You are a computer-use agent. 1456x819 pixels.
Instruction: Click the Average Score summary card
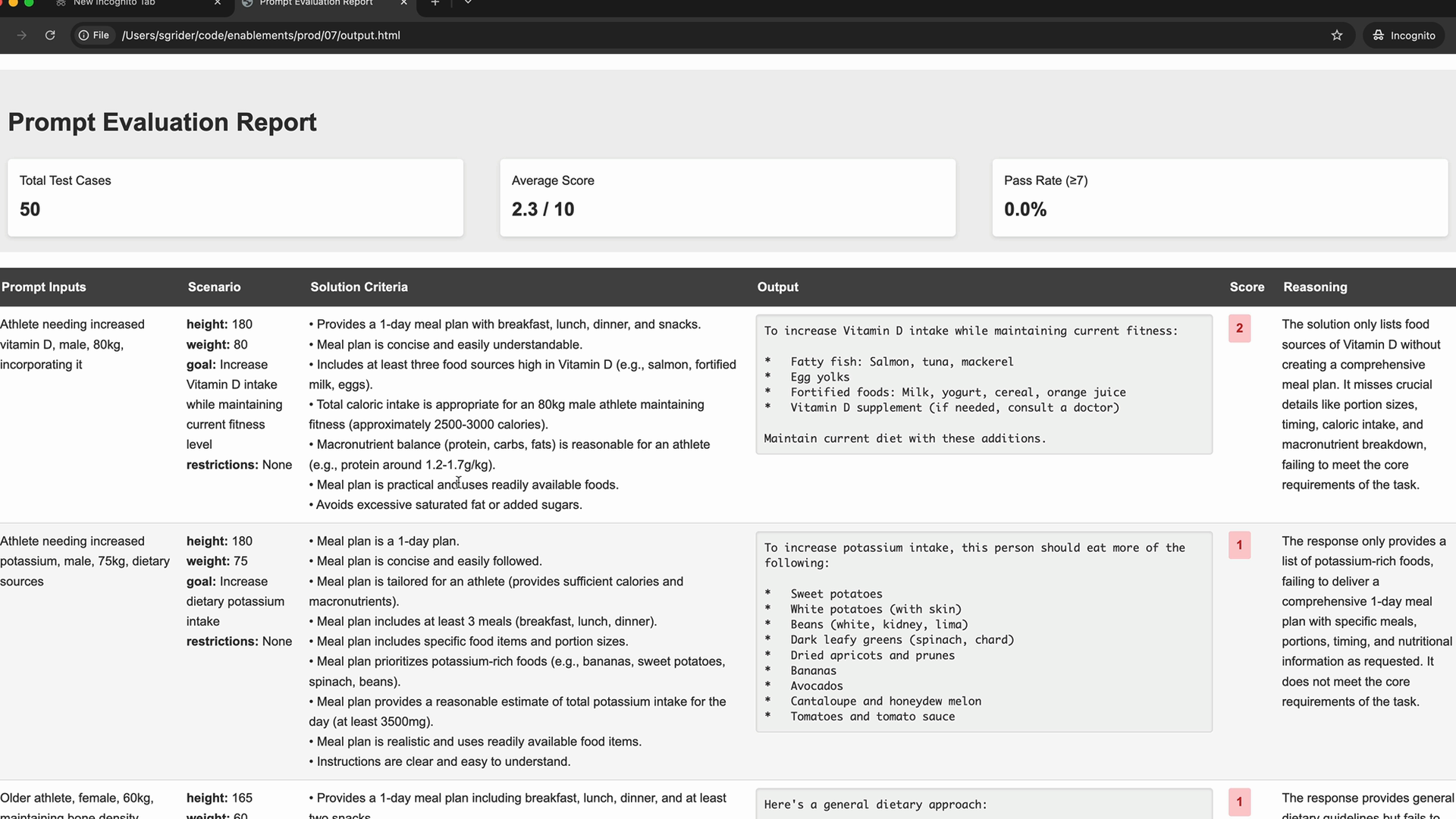click(727, 197)
